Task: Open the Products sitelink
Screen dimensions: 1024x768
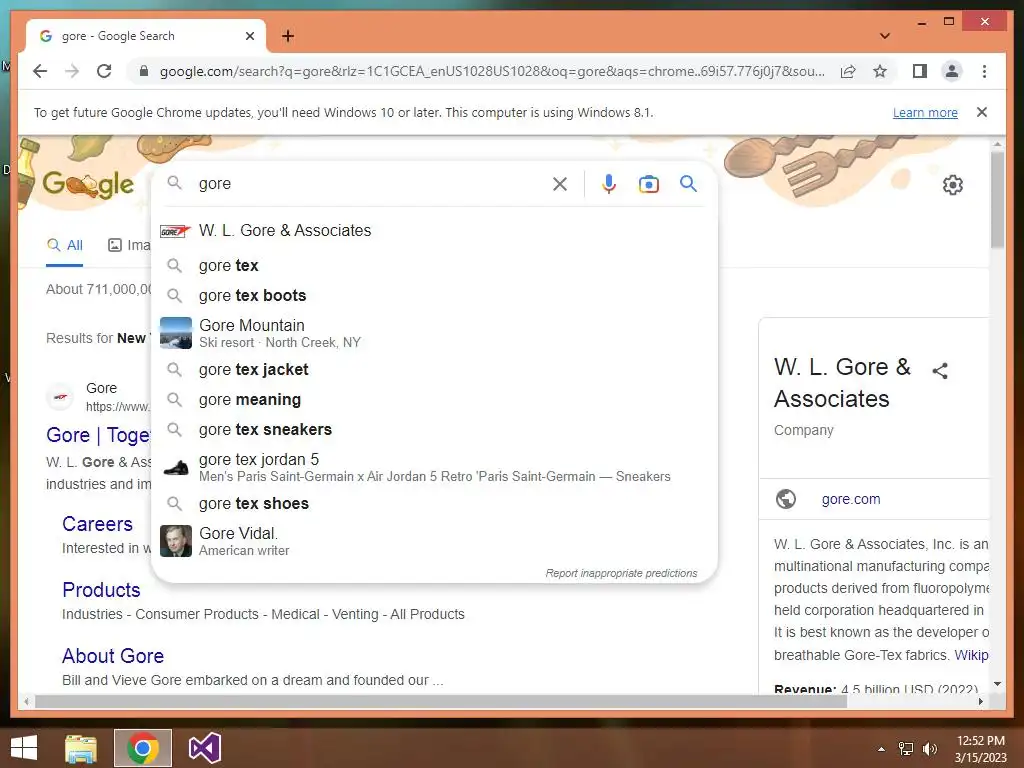Action: tap(101, 590)
